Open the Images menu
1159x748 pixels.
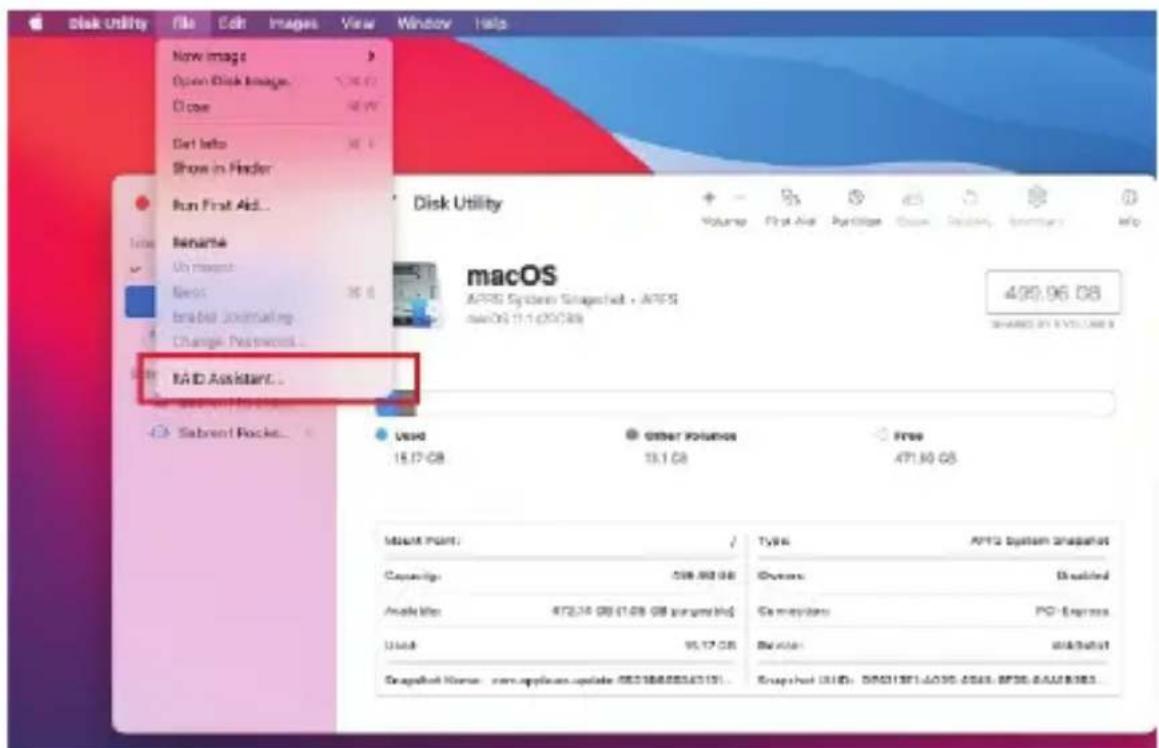[x=293, y=23]
